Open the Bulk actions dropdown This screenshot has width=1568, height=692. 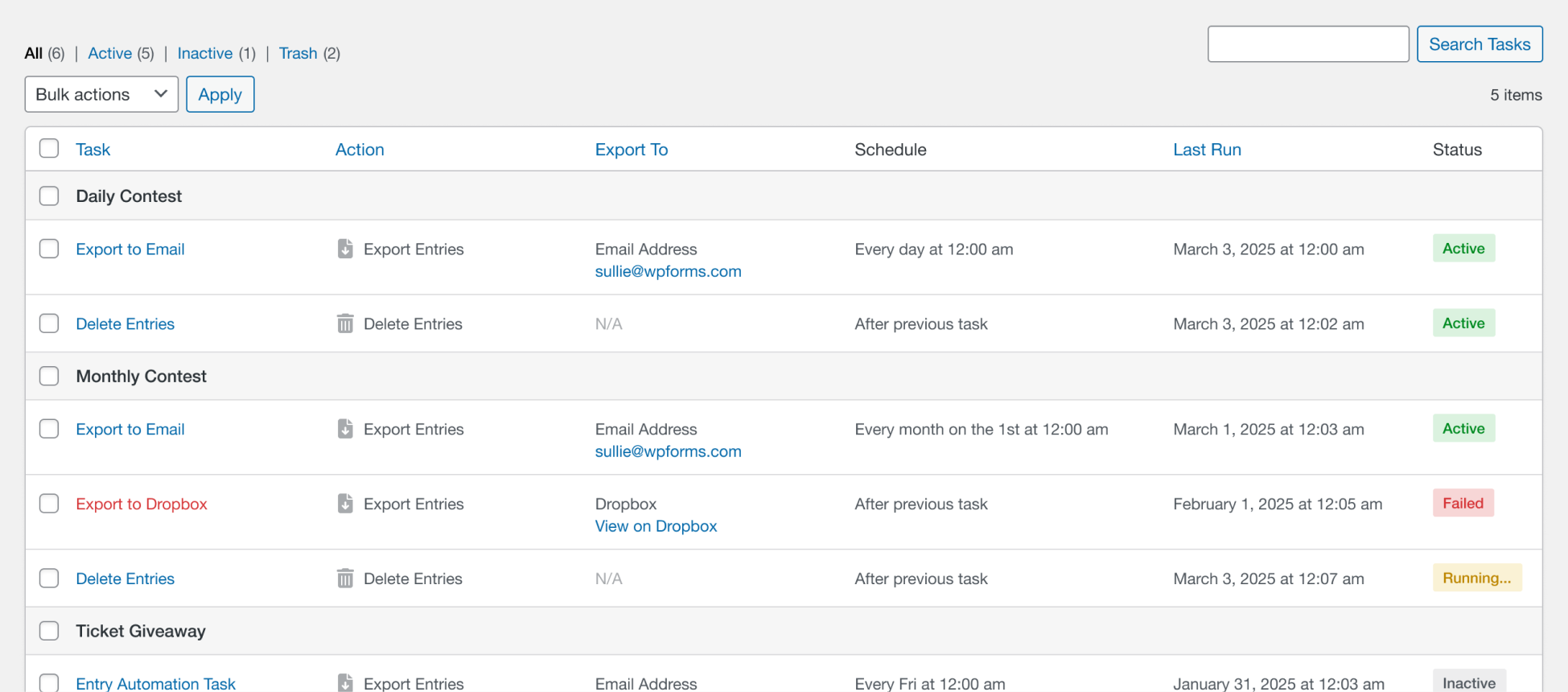101,94
